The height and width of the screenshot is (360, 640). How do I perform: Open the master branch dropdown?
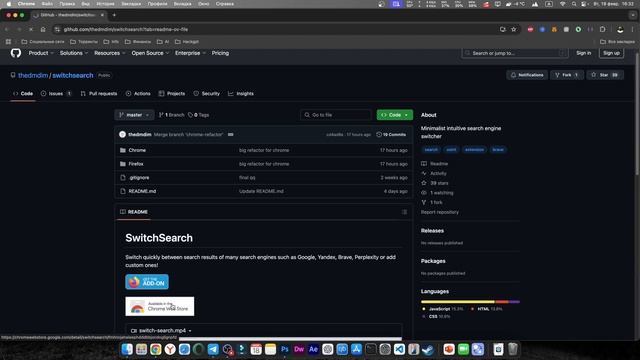[134, 115]
